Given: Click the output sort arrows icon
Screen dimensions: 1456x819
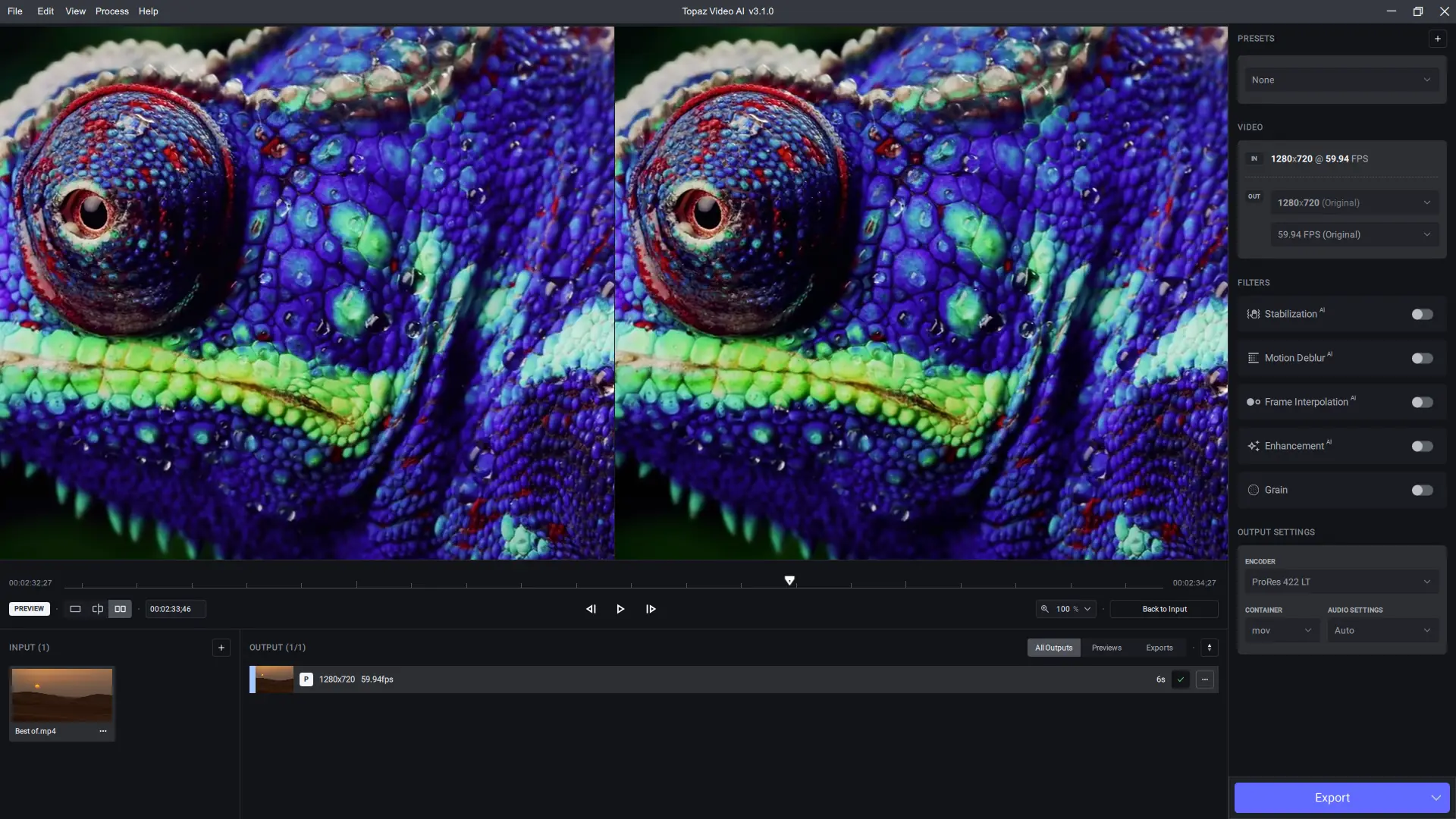Looking at the screenshot, I should click(1210, 648).
